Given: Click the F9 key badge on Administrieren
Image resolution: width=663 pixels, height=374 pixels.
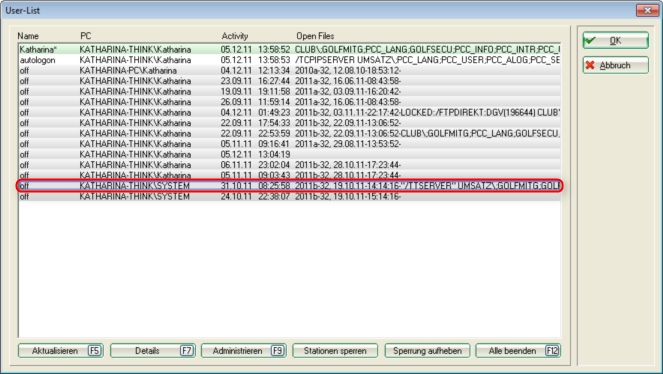Looking at the screenshot, I should click(277, 351).
